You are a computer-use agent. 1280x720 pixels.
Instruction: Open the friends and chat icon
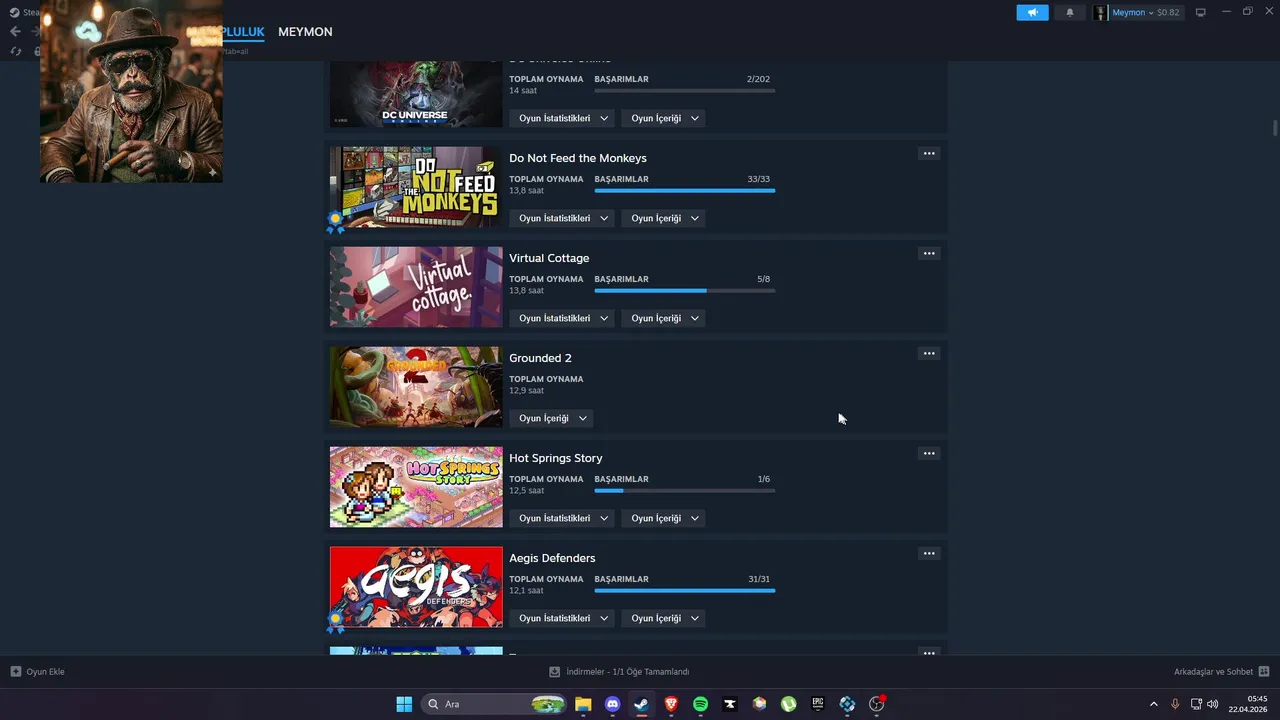(x=1264, y=671)
